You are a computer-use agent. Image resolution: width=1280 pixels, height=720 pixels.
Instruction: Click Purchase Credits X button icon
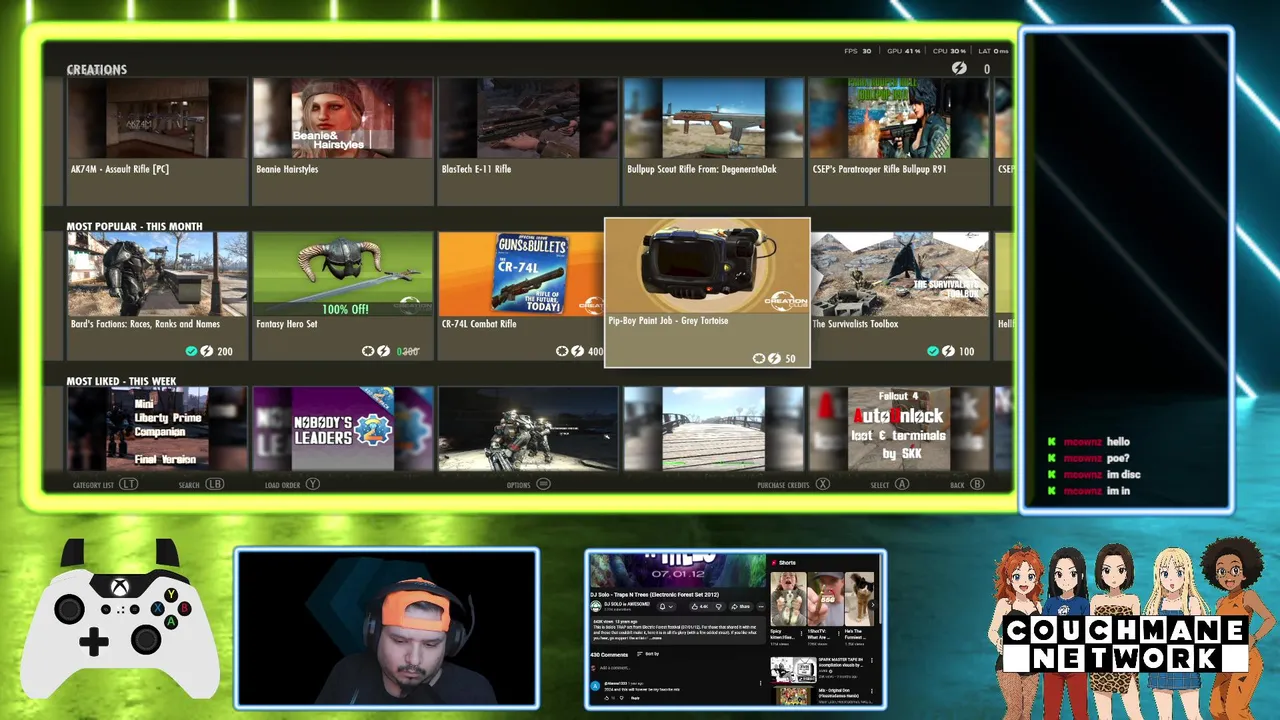click(822, 484)
